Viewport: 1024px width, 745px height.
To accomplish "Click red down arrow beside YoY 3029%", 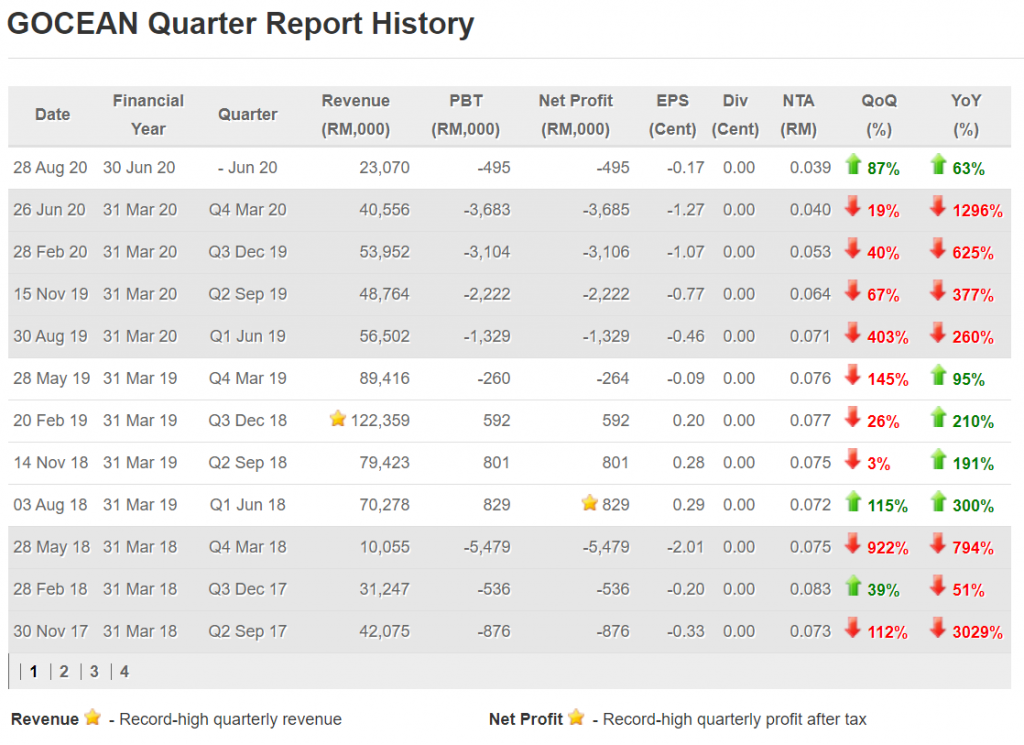I will pyautogui.click(x=938, y=628).
